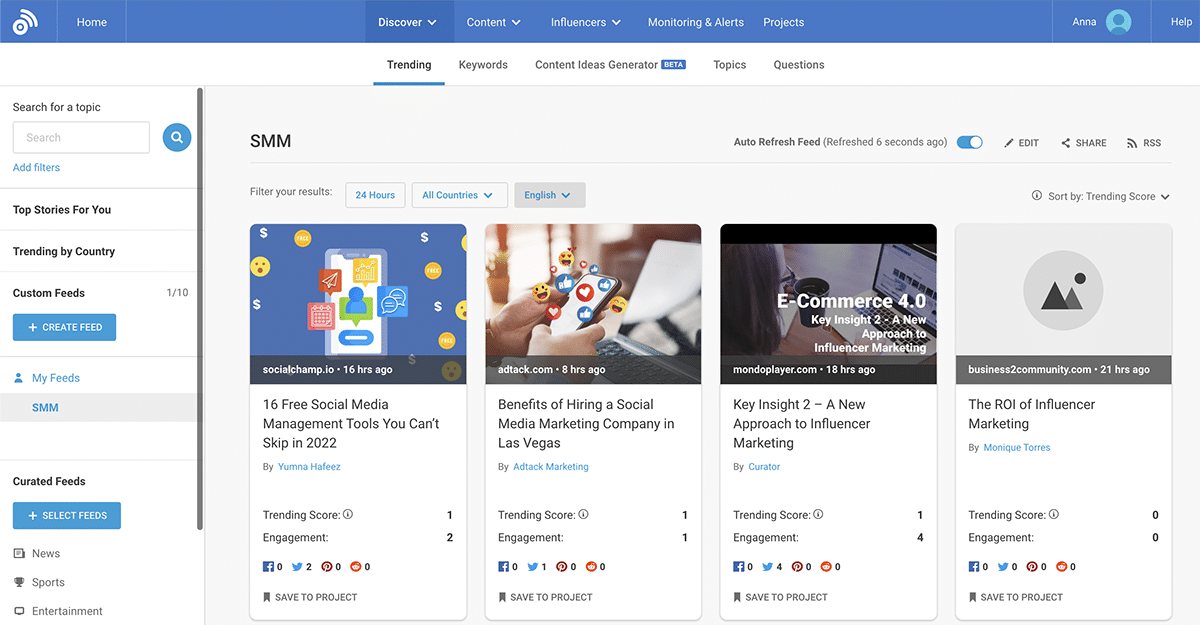This screenshot has height=625, width=1200.
Task: Switch to the Topics tab
Action: (x=729, y=65)
